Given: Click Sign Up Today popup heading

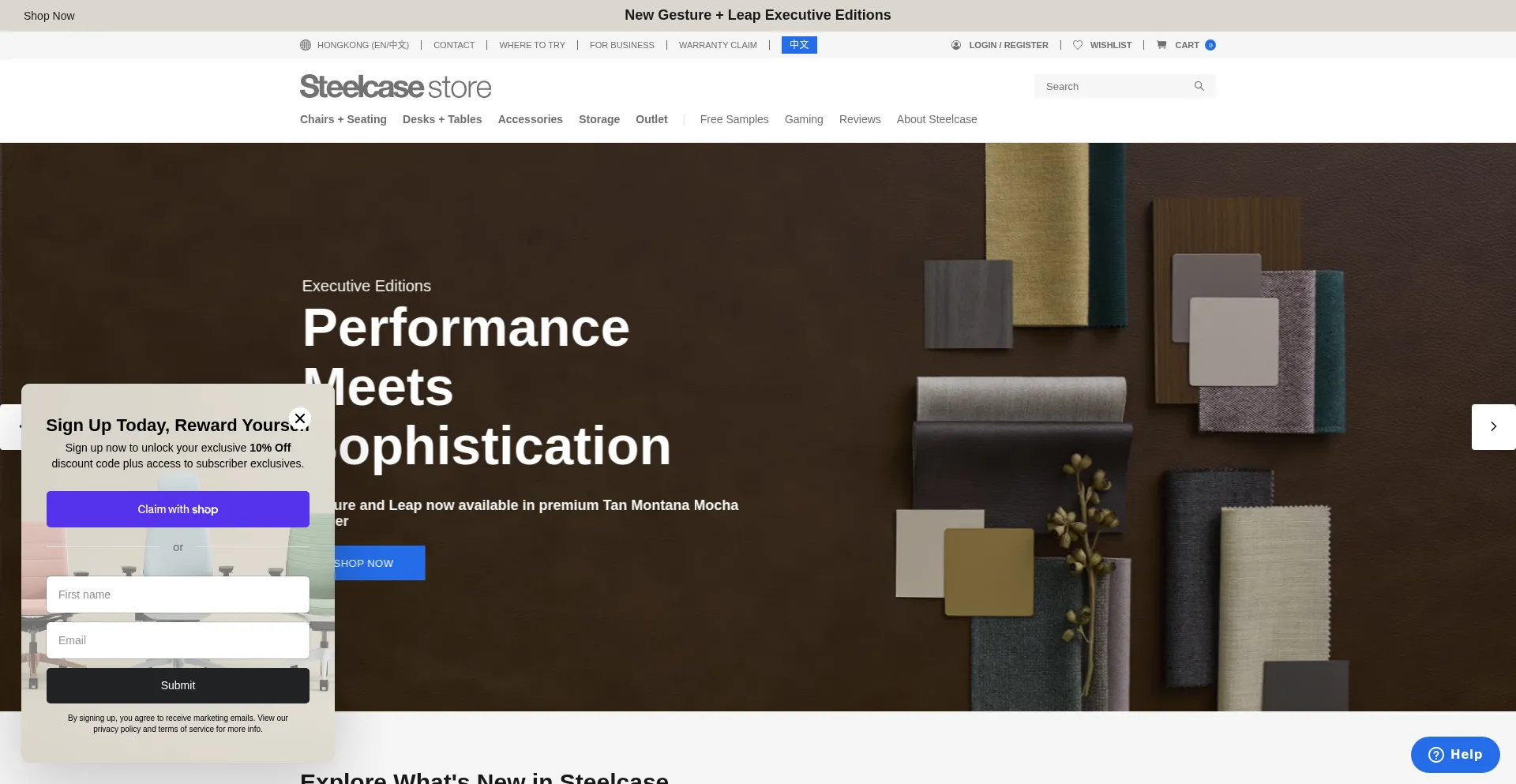Looking at the screenshot, I should pyautogui.click(x=178, y=425).
